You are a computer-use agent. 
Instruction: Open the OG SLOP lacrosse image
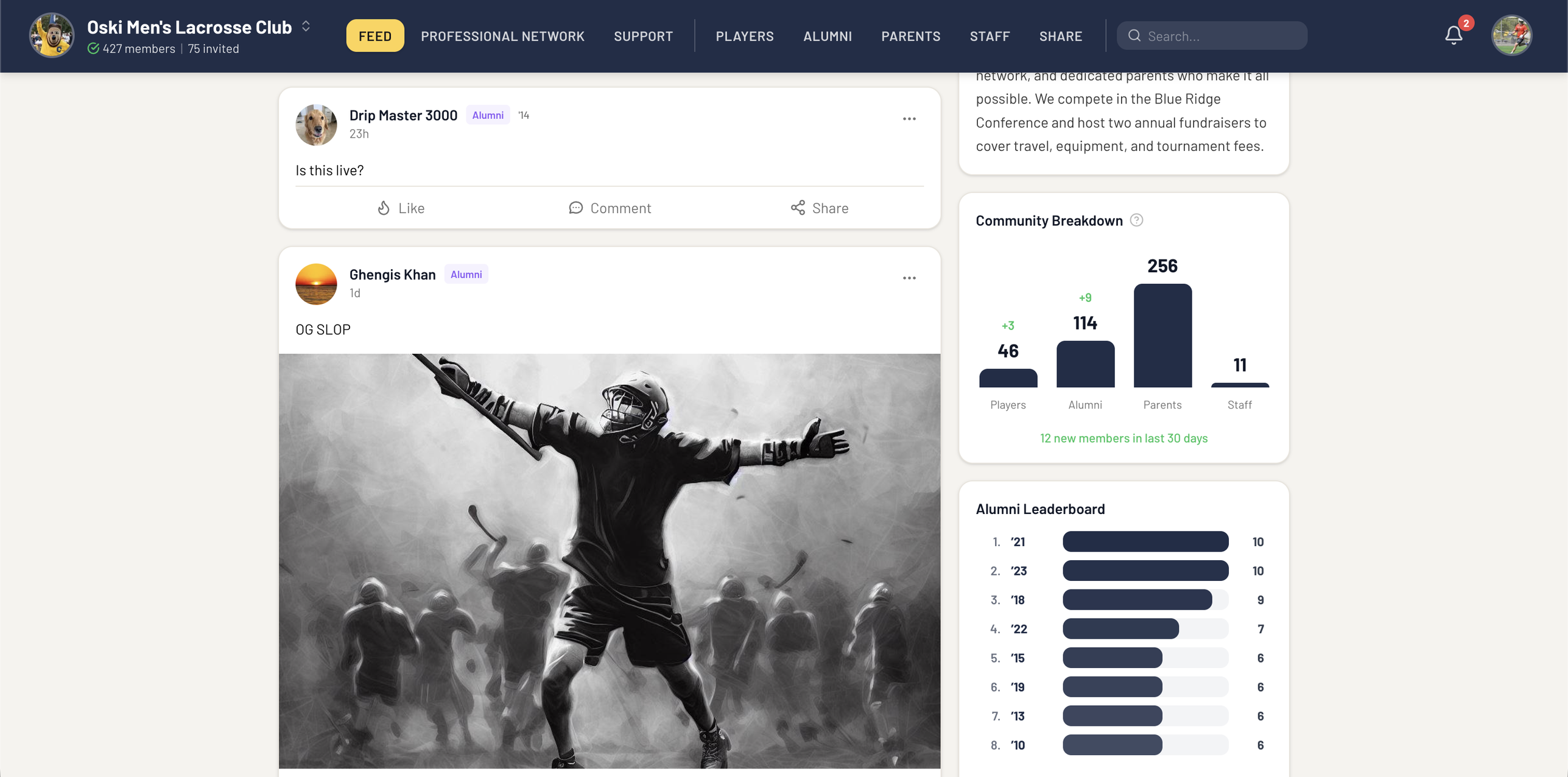[609, 560]
